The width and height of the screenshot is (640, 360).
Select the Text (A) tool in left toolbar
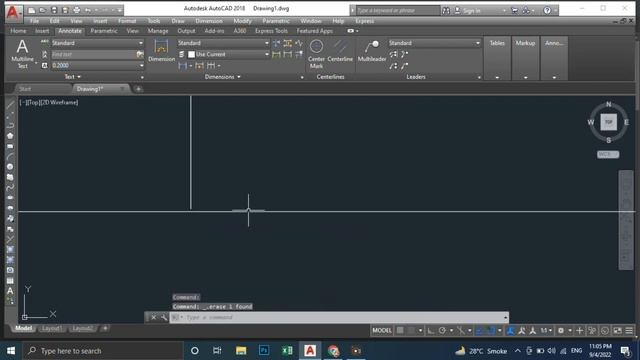tap(10, 291)
